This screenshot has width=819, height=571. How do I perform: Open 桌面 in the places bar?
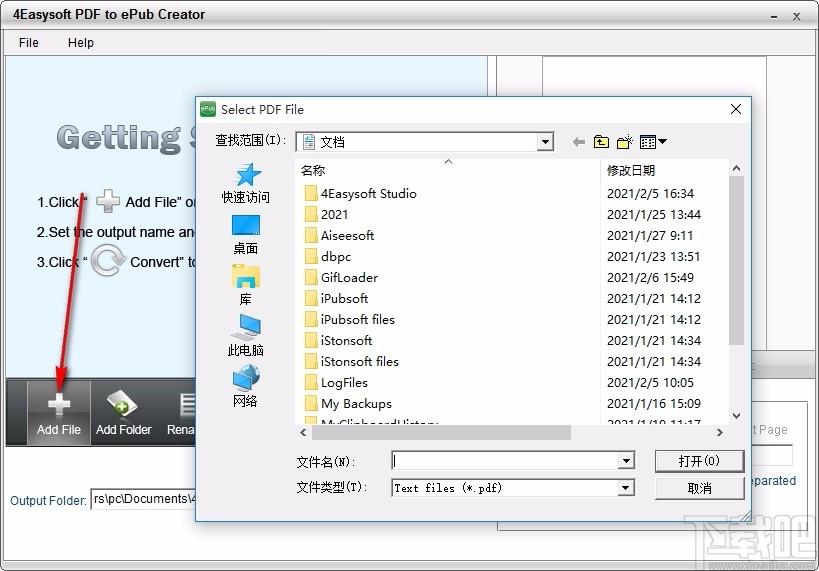point(245,235)
